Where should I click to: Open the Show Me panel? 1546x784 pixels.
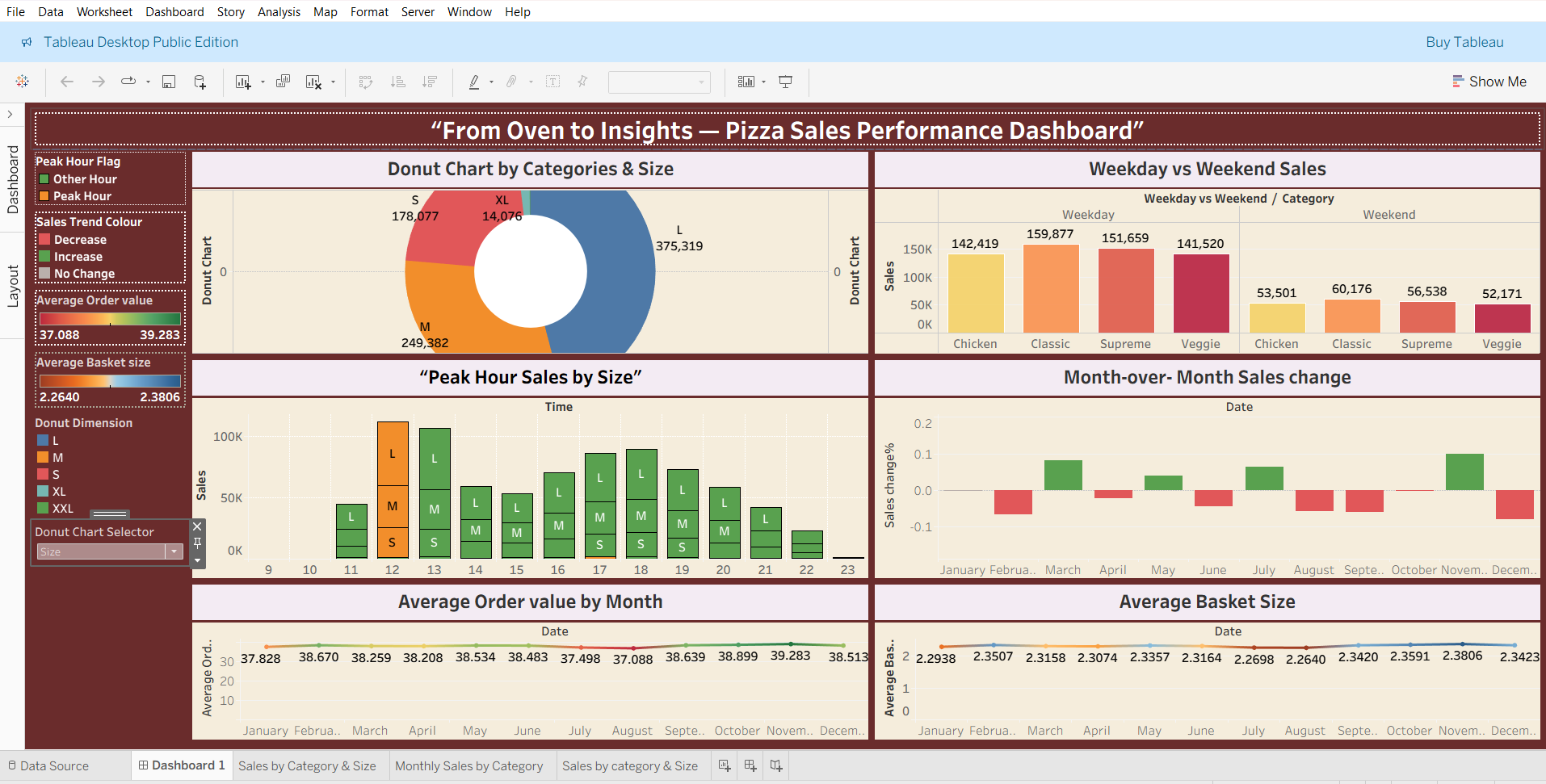[x=1489, y=82]
